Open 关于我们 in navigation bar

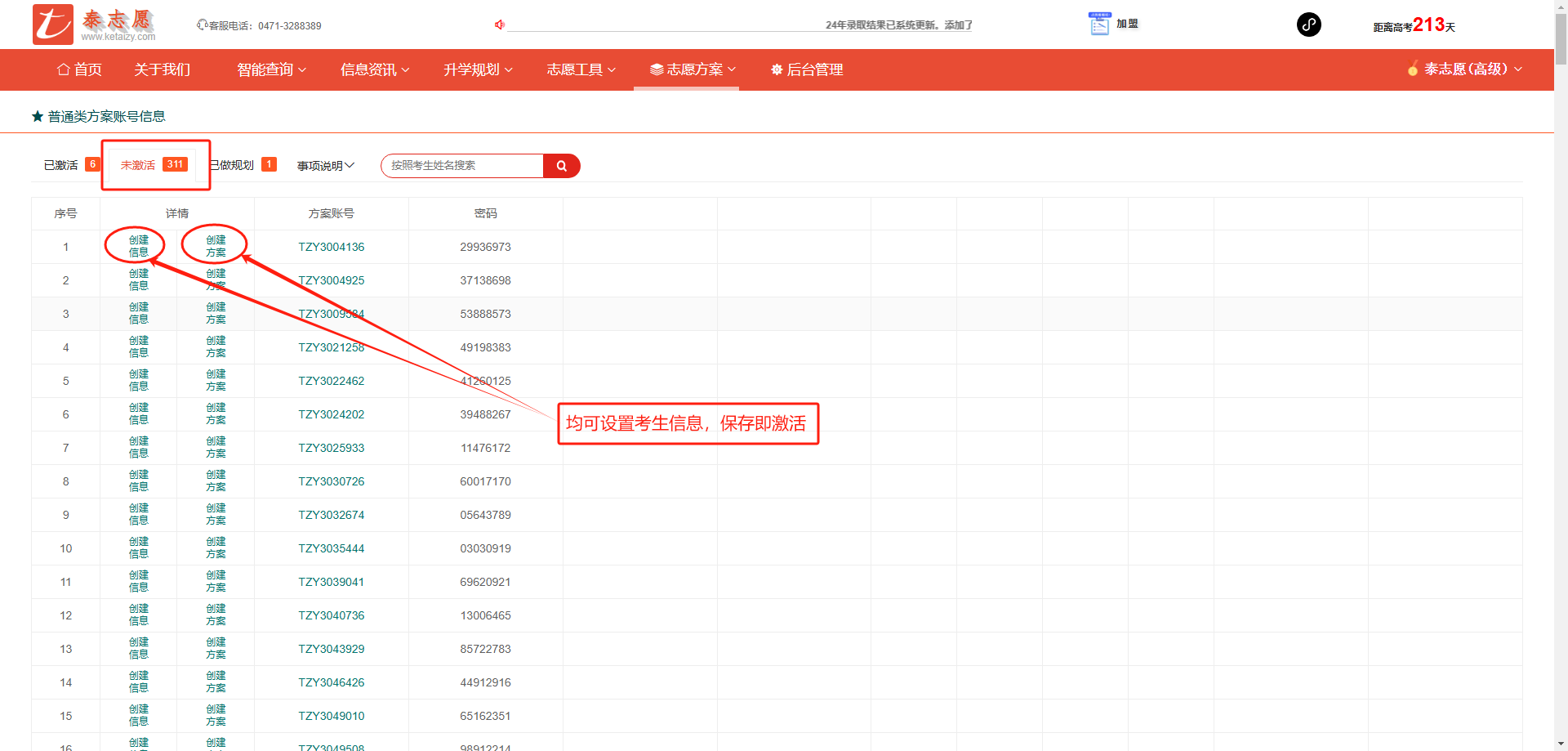tap(162, 69)
